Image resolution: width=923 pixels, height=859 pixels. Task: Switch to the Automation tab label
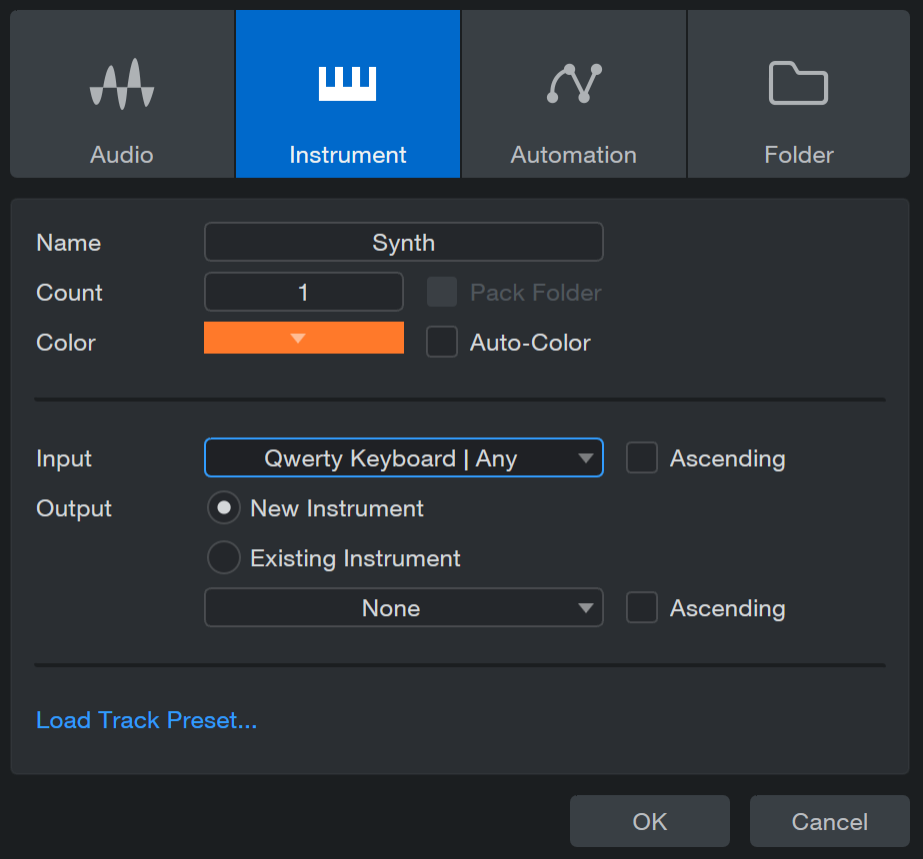pyautogui.click(x=573, y=155)
